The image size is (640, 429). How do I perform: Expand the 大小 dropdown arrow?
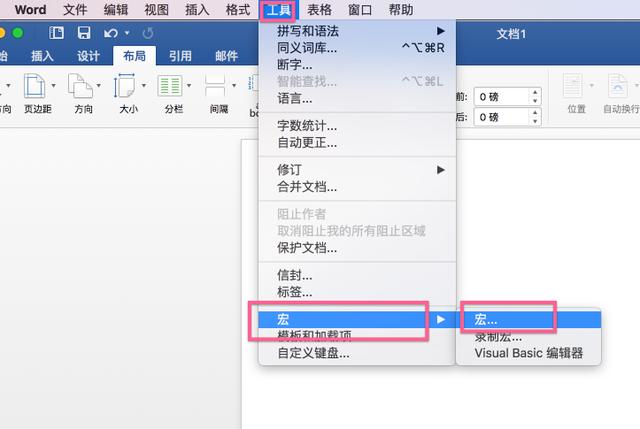pyautogui.click(x=144, y=86)
